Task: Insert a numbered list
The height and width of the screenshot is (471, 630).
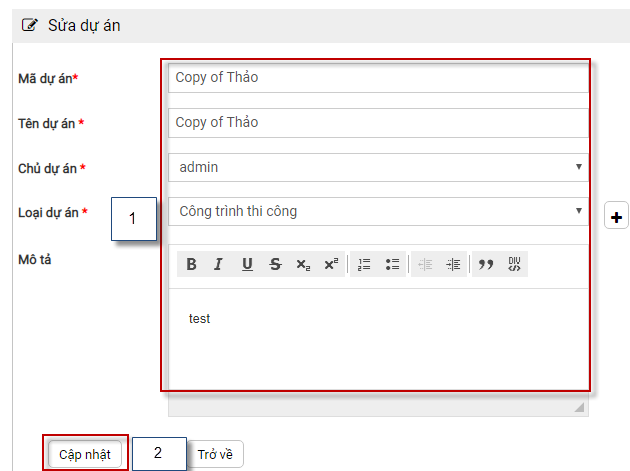Action: (364, 264)
